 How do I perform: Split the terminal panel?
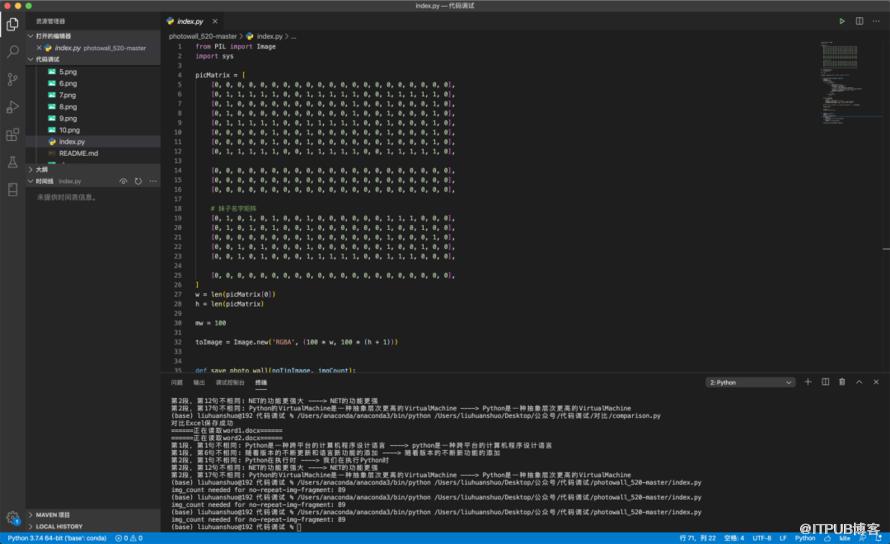point(825,382)
